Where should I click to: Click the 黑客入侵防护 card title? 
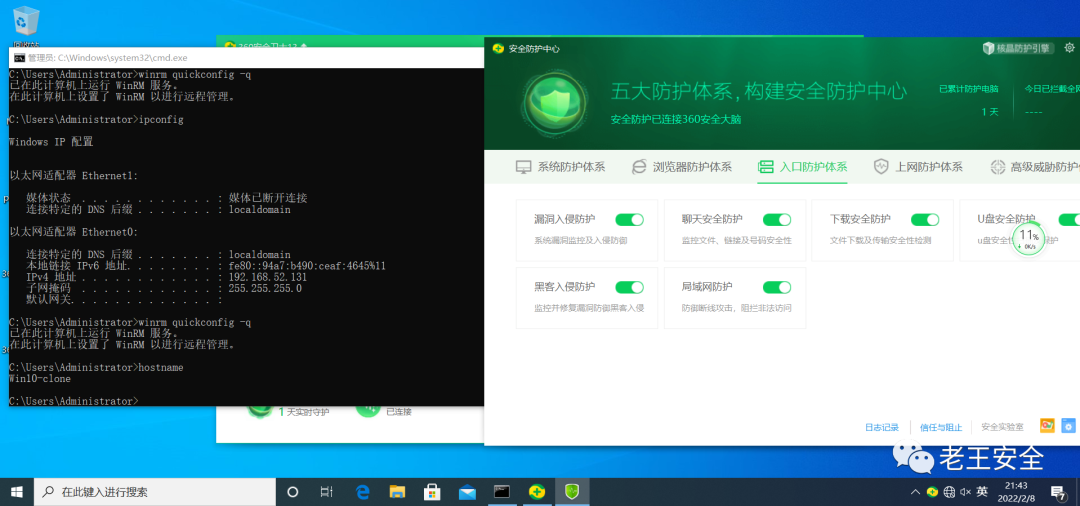point(565,287)
